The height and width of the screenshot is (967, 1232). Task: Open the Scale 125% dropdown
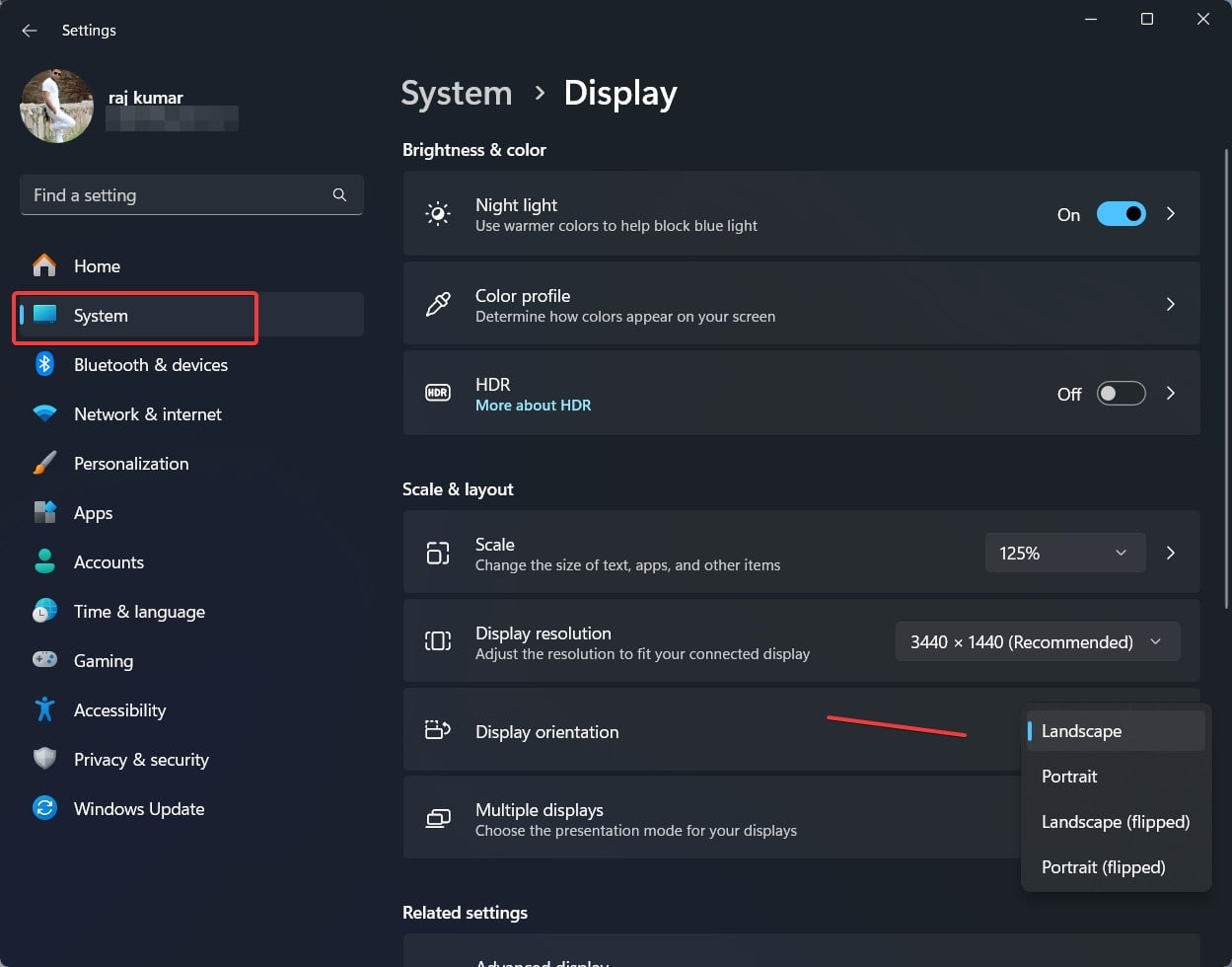1064,554
